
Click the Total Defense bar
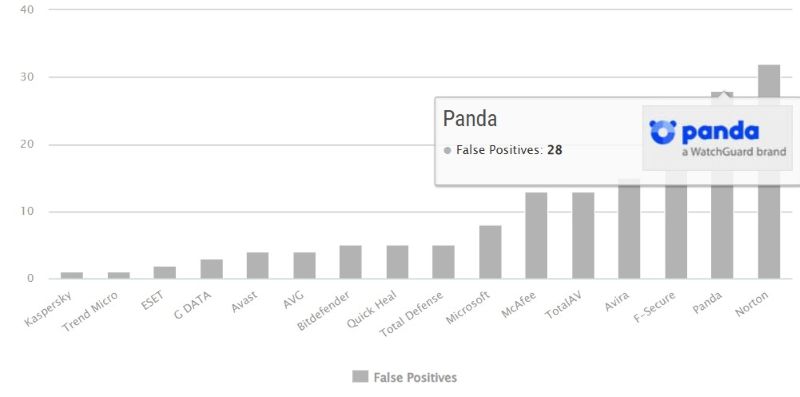[x=443, y=262]
